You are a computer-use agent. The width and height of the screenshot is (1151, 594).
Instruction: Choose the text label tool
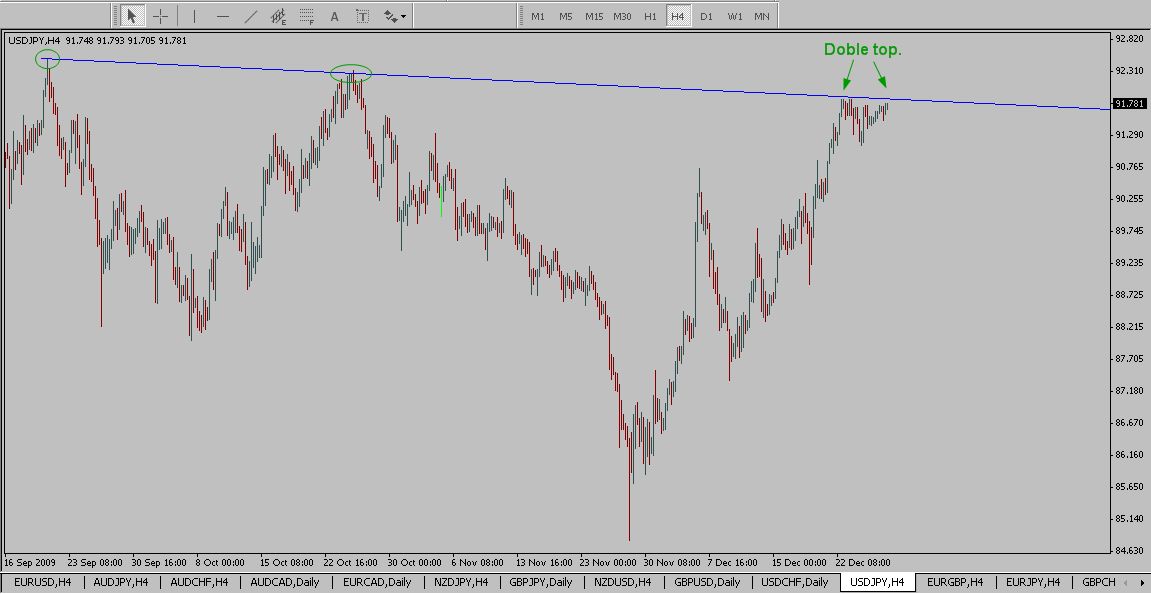(x=362, y=16)
